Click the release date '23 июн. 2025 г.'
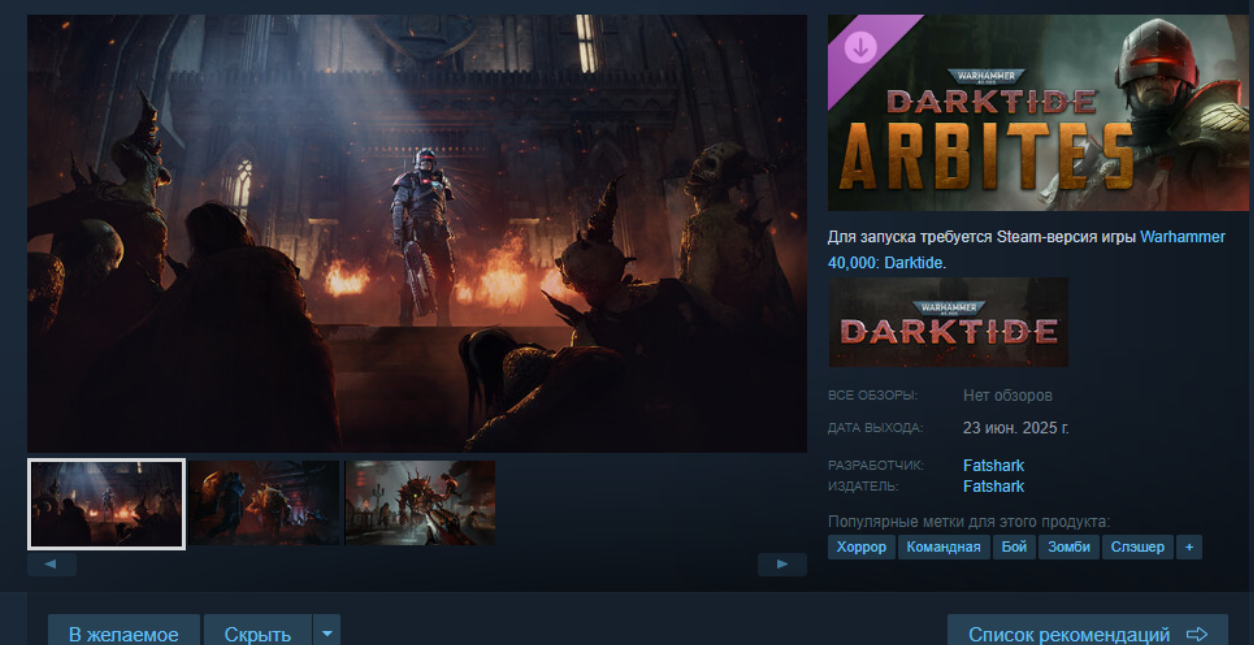Image resolution: width=1254 pixels, height=645 pixels. [1016, 427]
